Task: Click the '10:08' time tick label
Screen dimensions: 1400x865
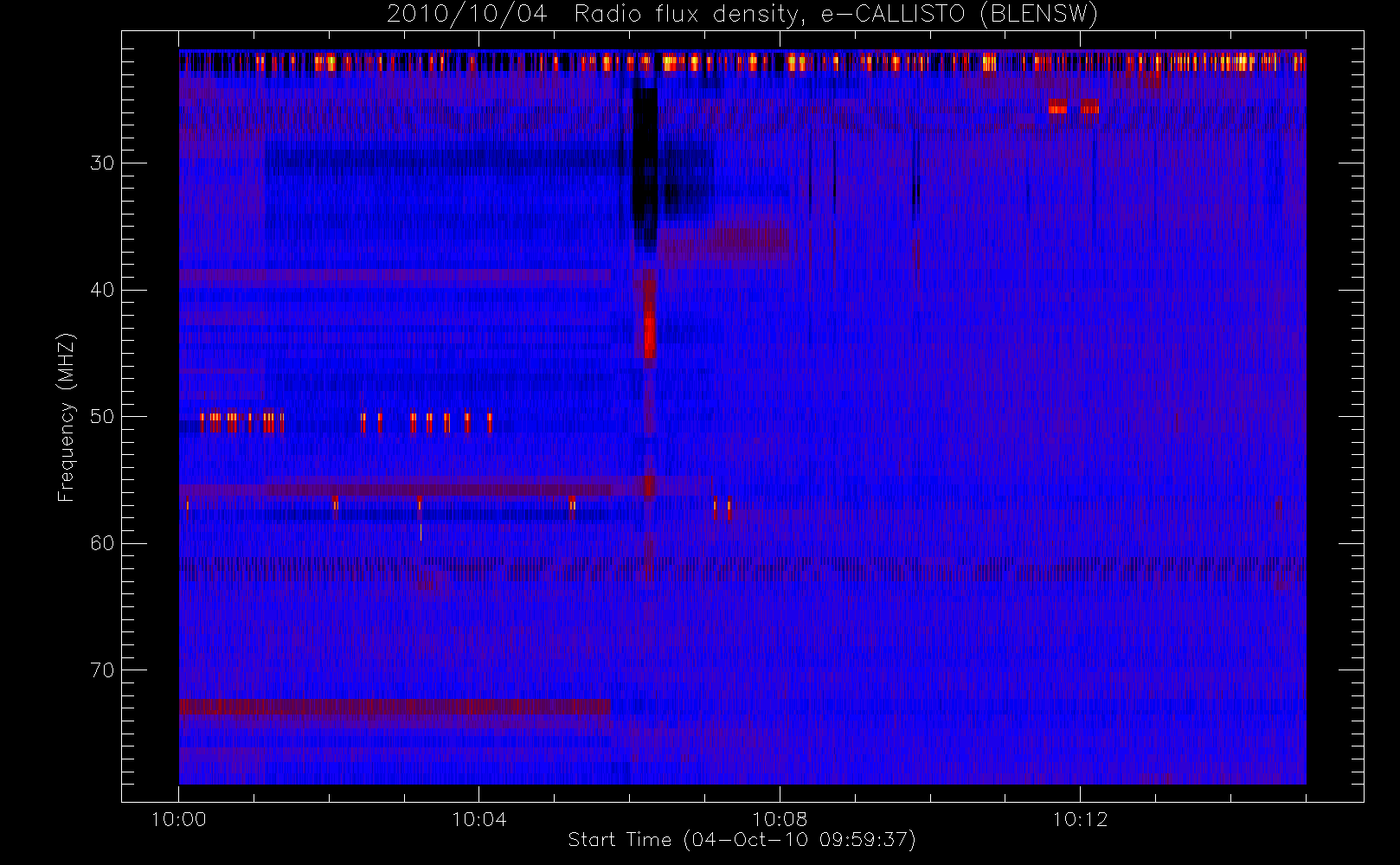Action: [x=780, y=819]
